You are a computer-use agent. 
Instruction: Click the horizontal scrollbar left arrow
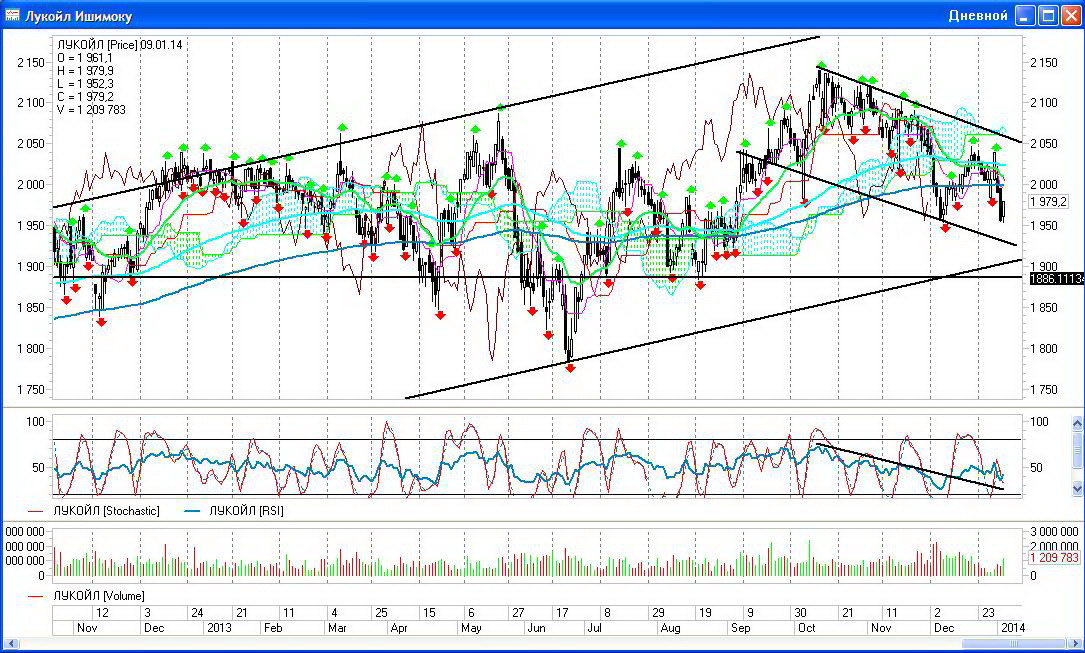pos(10,643)
